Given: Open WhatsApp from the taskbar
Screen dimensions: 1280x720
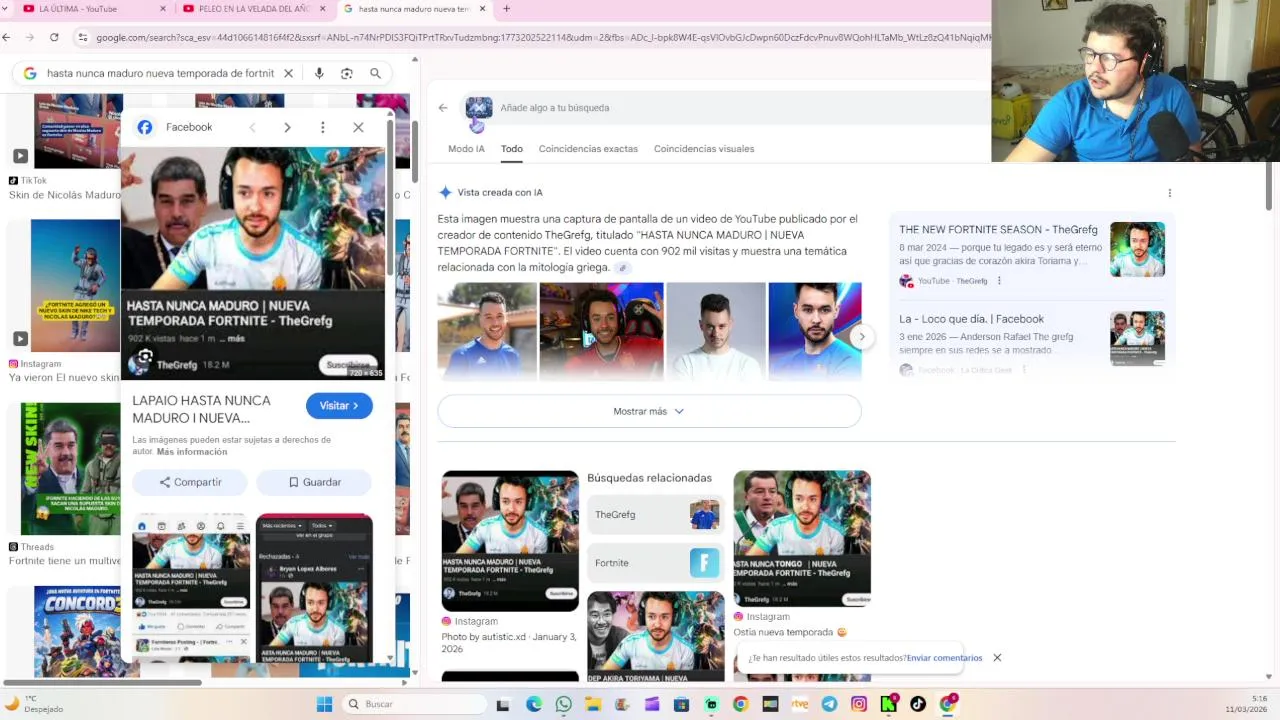Looking at the screenshot, I should click(563, 704).
